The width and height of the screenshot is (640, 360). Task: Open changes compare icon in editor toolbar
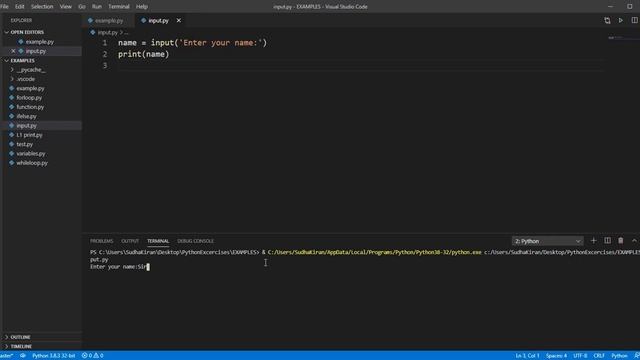tap(607, 20)
